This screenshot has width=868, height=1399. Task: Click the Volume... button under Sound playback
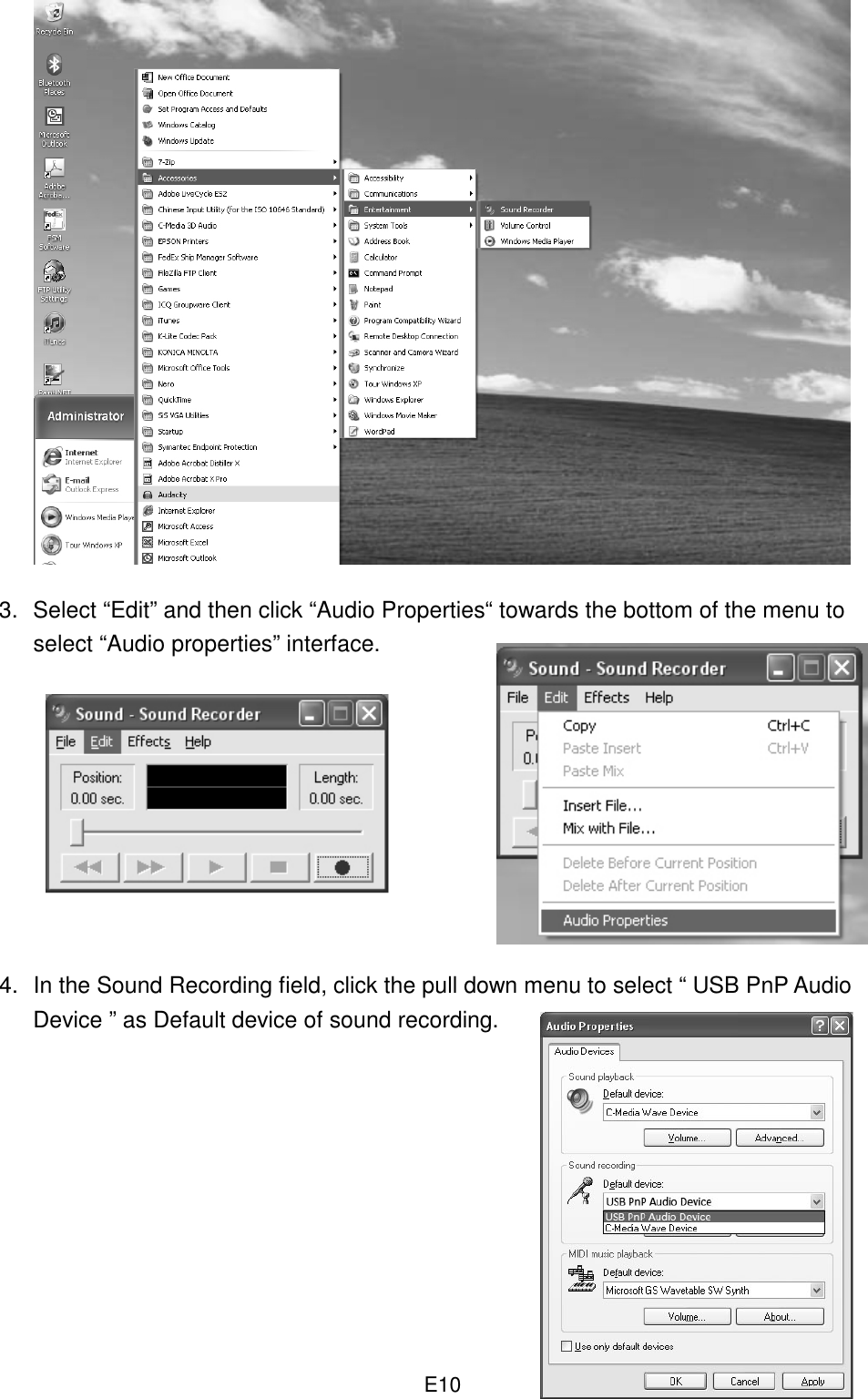(x=687, y=1138)
